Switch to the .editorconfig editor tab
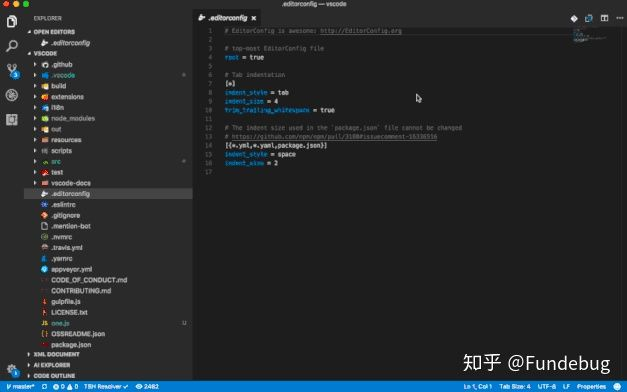 point(227,18)
